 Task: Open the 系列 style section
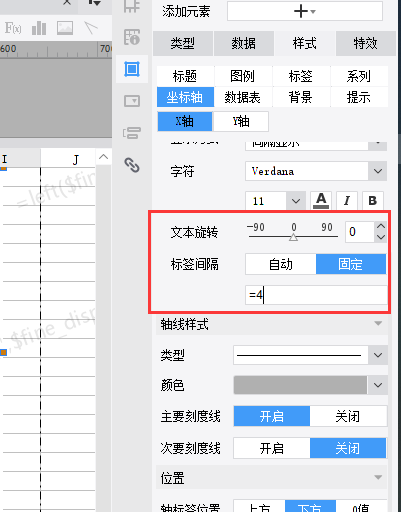point(359,76)
